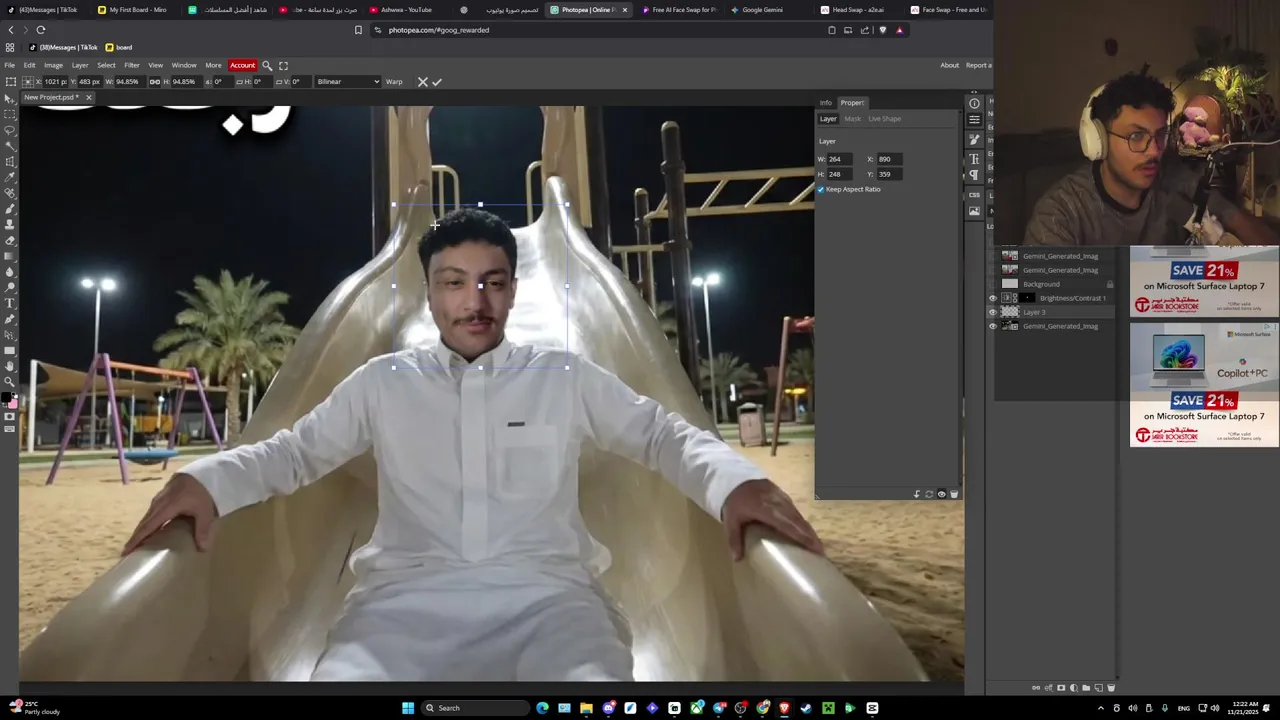Add new adjustment layer icon
Screen dimensions: 1280x720
pyautogui.click(x=1074, y=688)
